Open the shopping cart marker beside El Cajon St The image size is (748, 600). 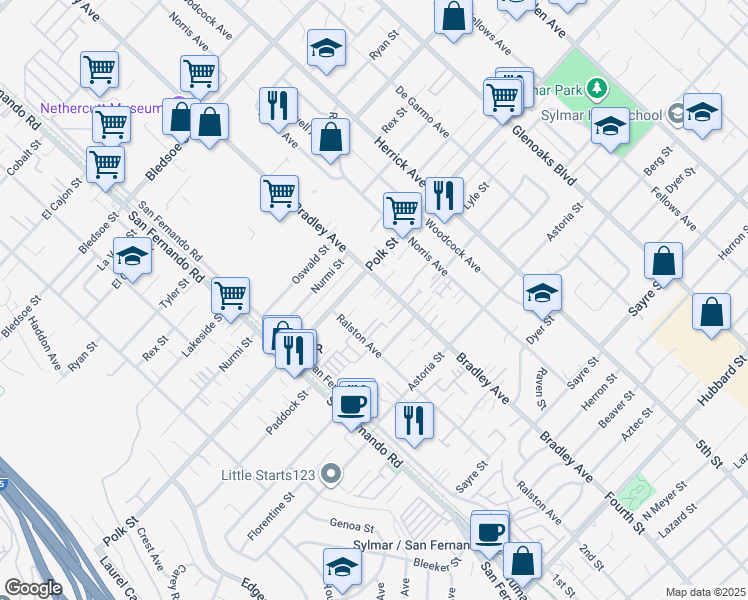tap(105, 166)
